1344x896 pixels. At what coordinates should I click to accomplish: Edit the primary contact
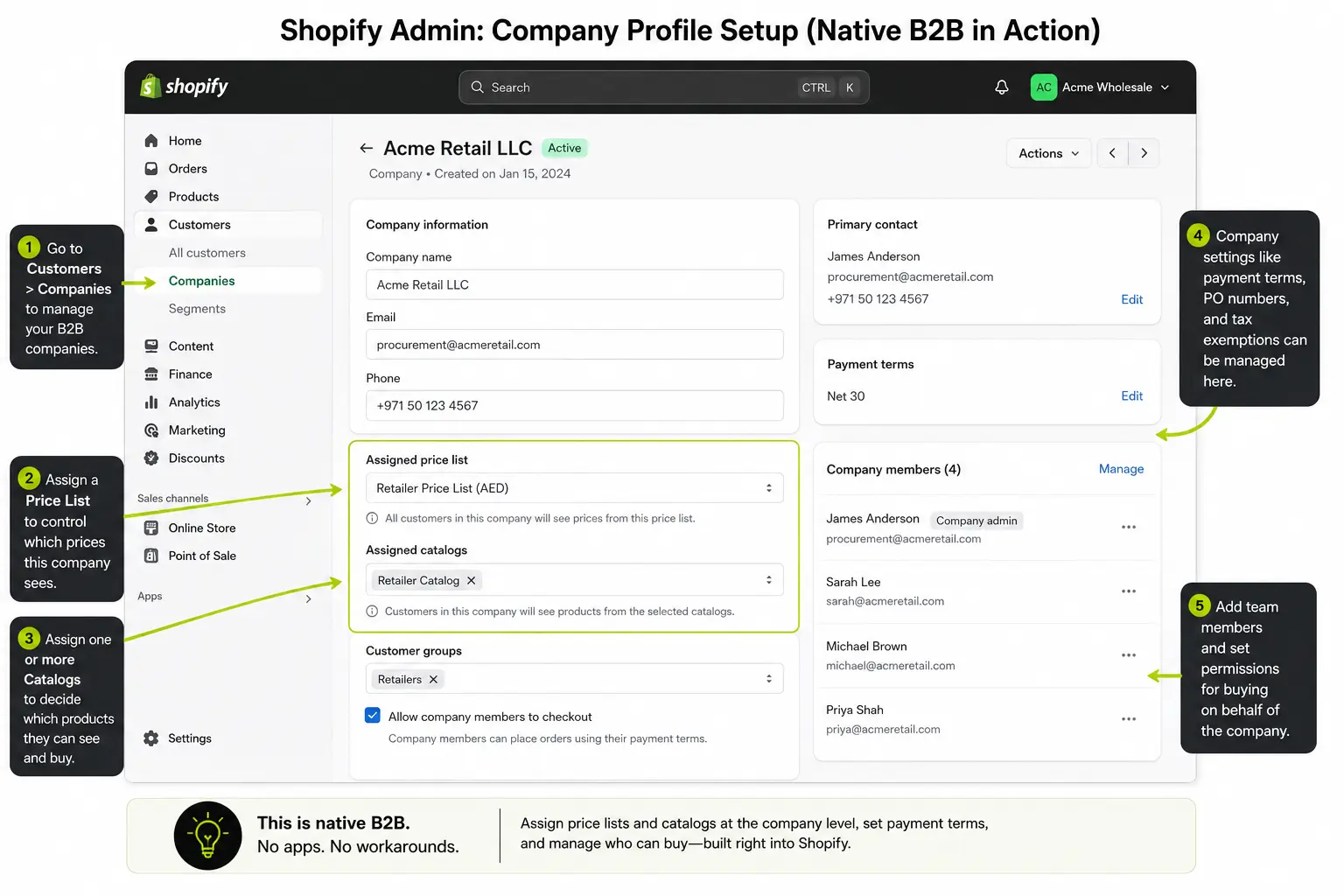(1132, 299)
